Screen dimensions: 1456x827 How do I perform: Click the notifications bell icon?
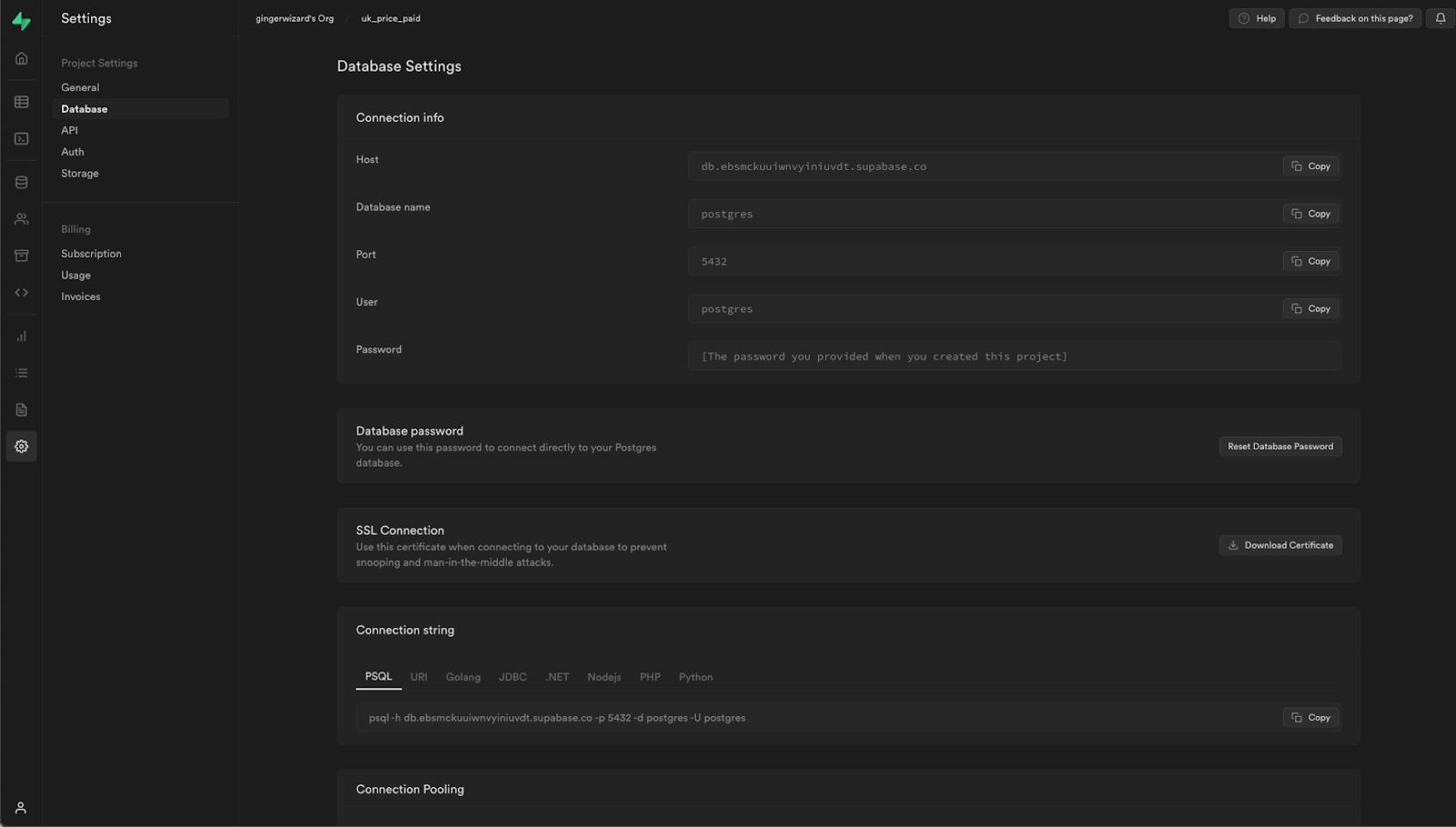click(x=1441, y=18)
